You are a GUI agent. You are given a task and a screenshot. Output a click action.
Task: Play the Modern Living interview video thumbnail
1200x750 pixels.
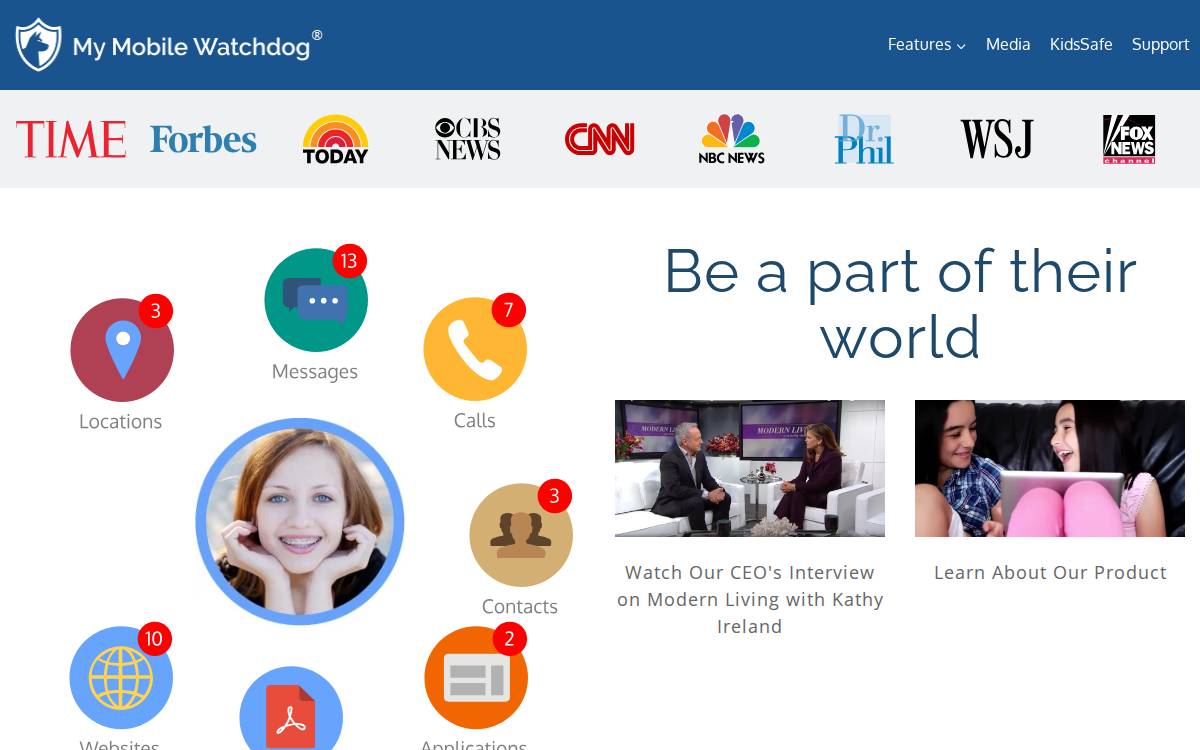[750, 468]
